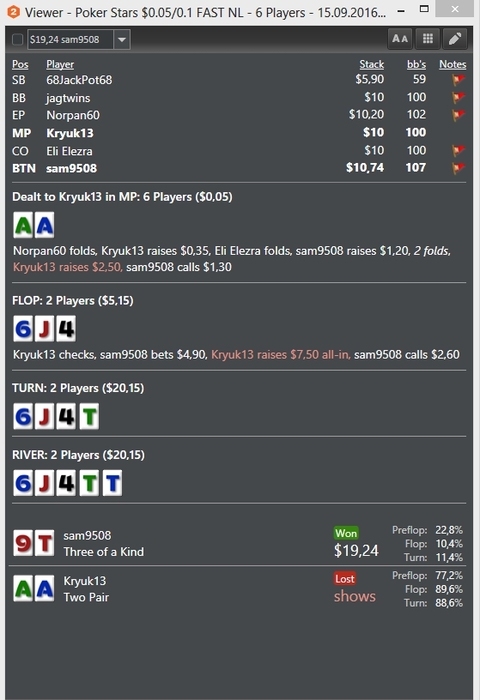Sort by Pos column header

[20, 64]
